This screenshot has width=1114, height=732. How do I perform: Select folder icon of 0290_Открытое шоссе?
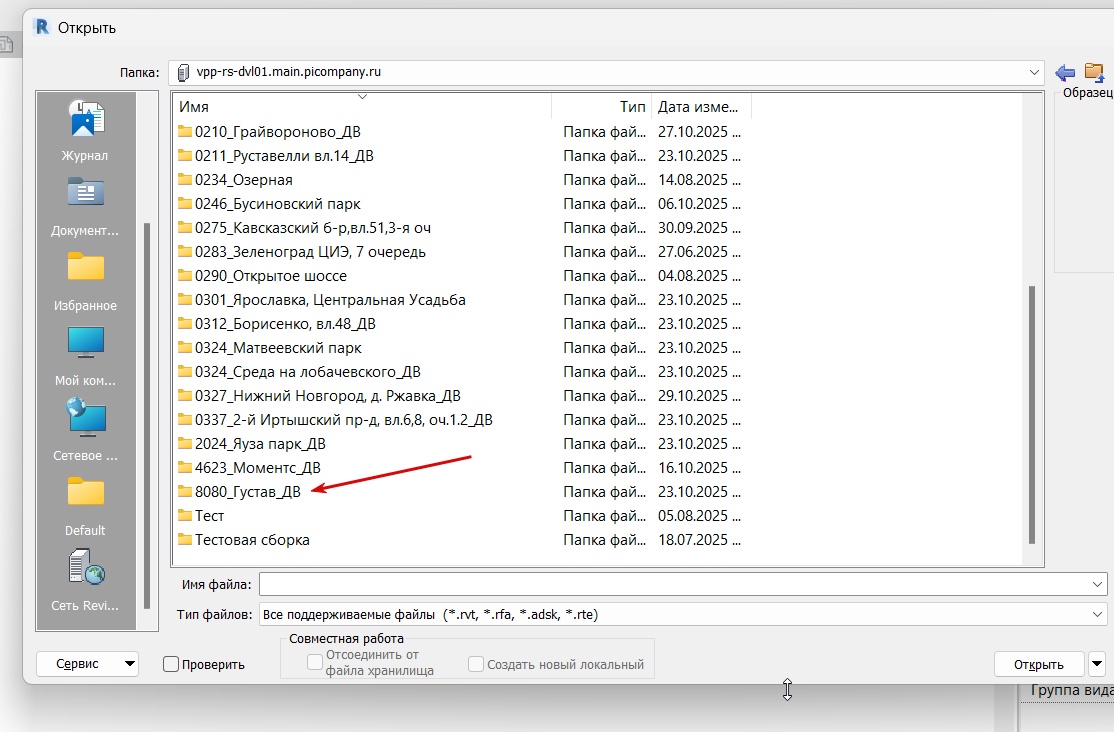[185, 275]
